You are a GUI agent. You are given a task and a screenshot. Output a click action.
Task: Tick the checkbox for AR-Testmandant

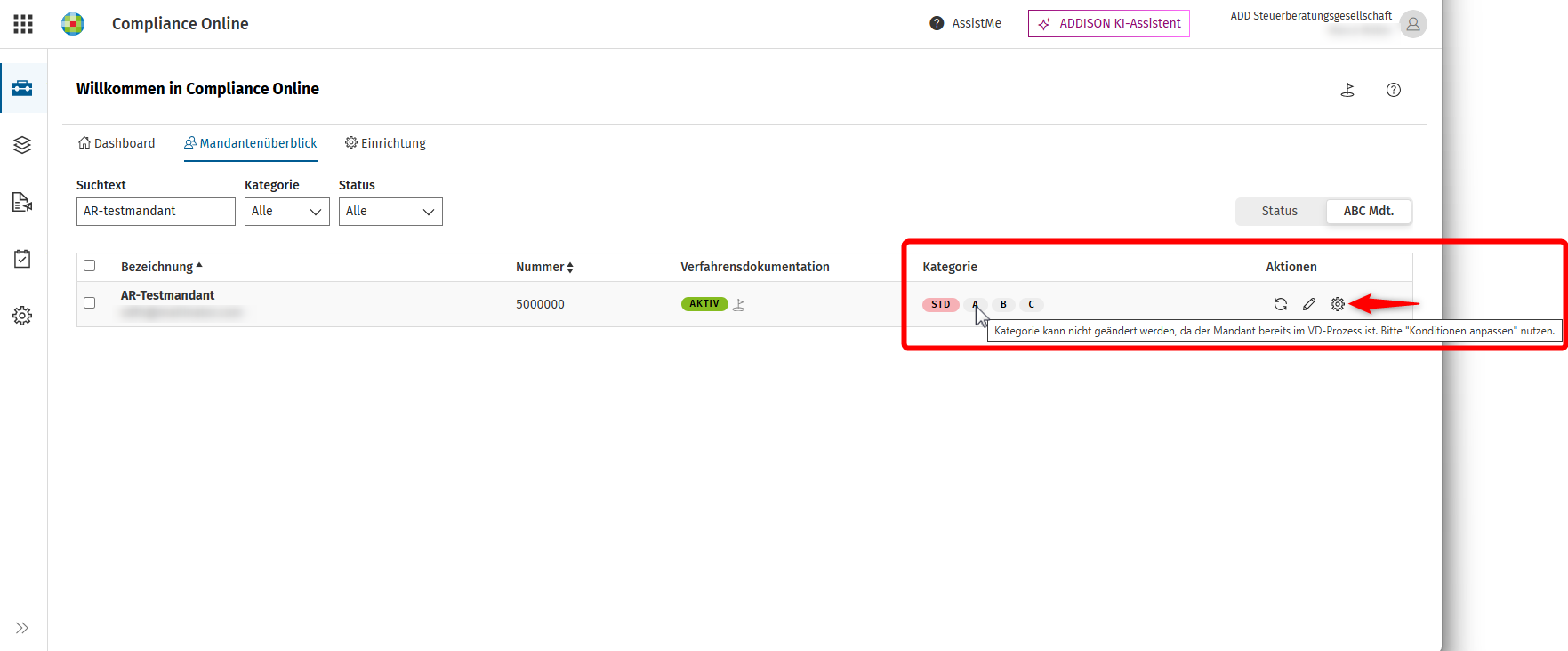pos(89,302)
